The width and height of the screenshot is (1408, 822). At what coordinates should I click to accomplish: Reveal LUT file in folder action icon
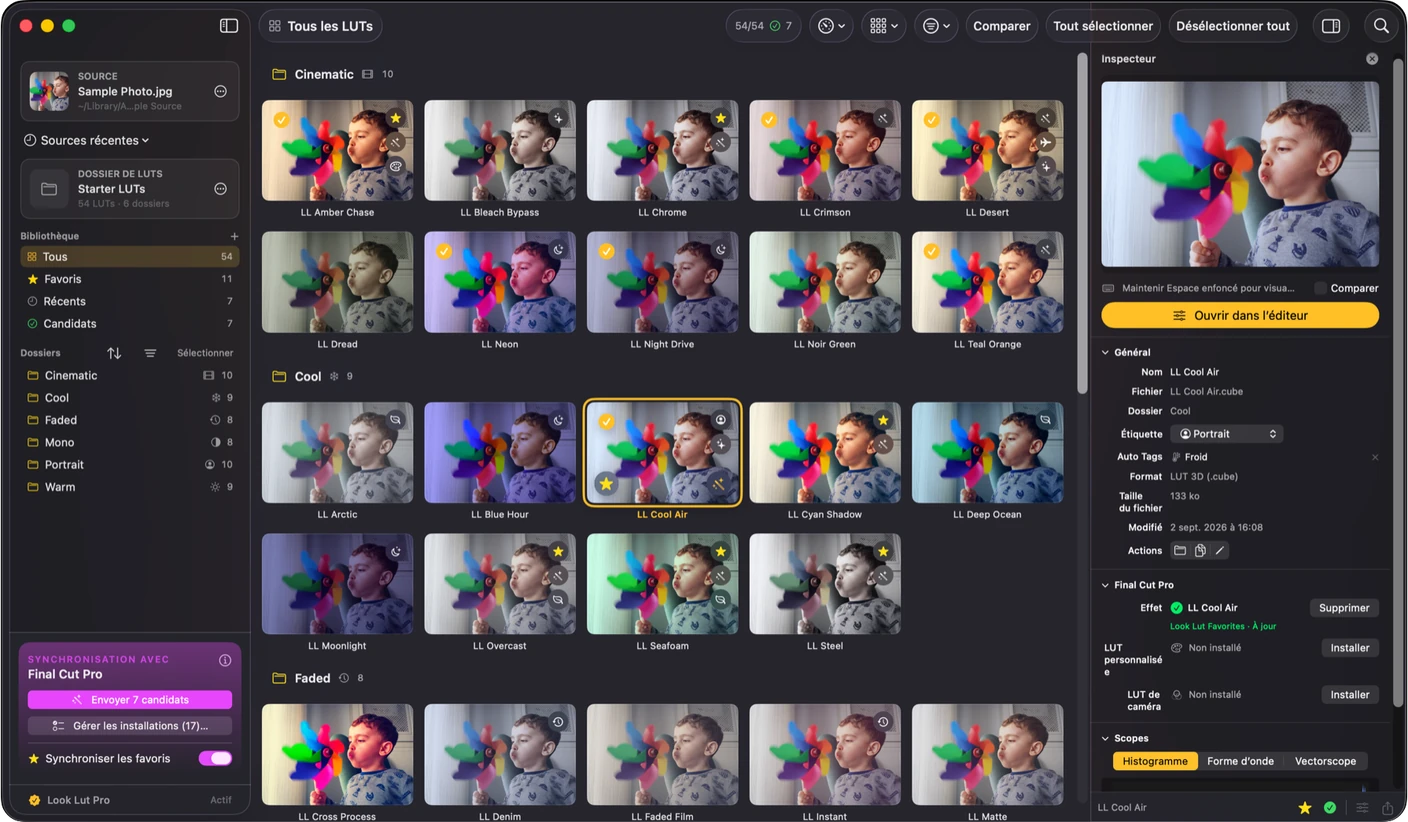[x=1180, y=551]
